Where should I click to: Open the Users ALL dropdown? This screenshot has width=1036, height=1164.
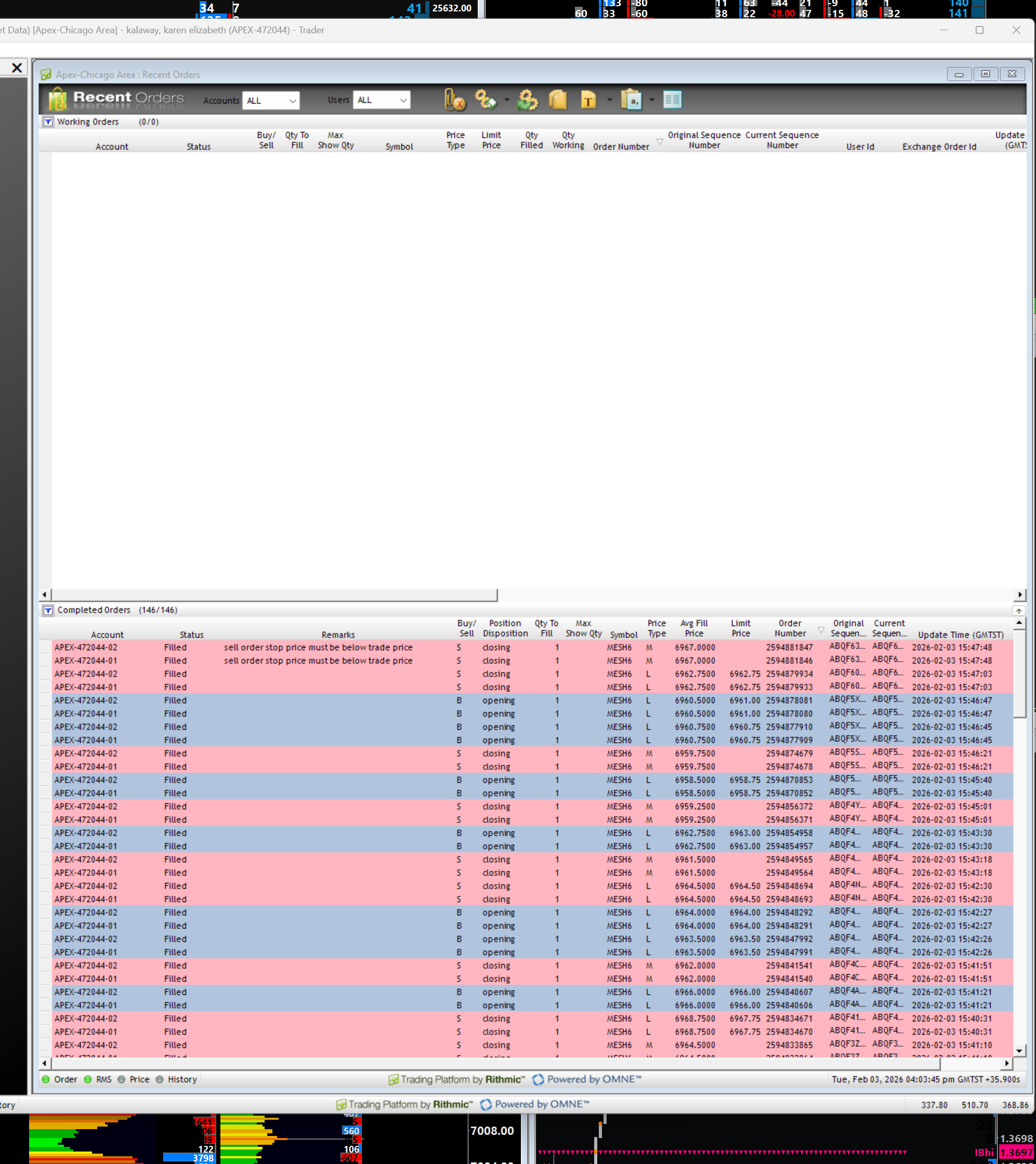click(381, 100)
